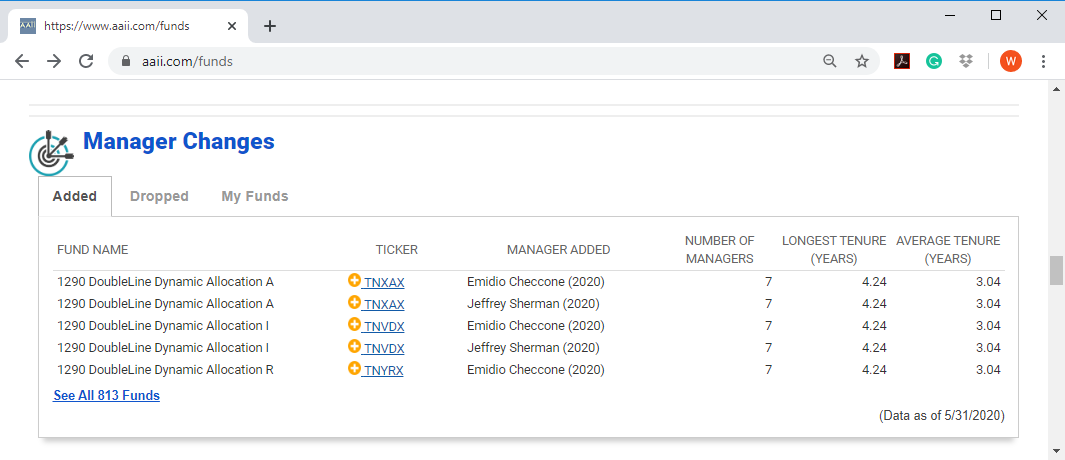Switch to the Dropped tab
This screenshot has height=460, width=1065.
[x=159, y=196]
